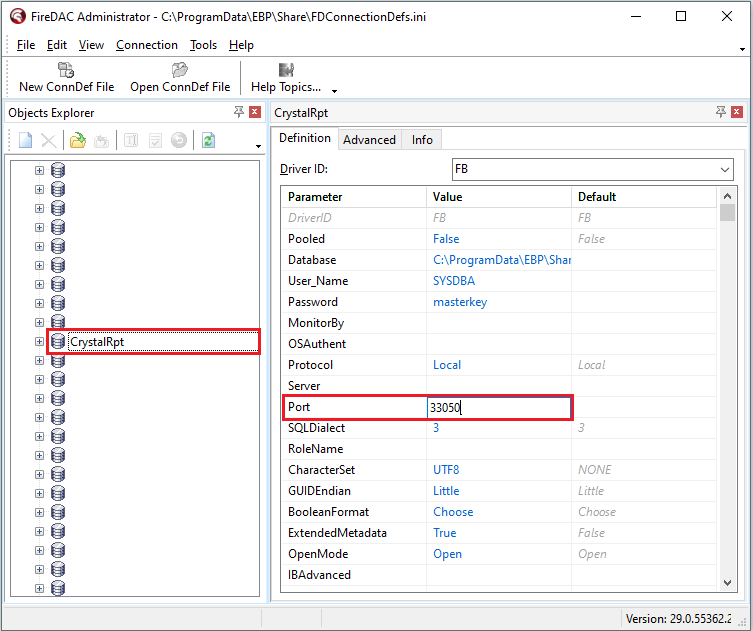Viewport: 753px width, 631px height.
Task: Select the CrystalRpt connection in the tree
Action: tap(97, 342)
